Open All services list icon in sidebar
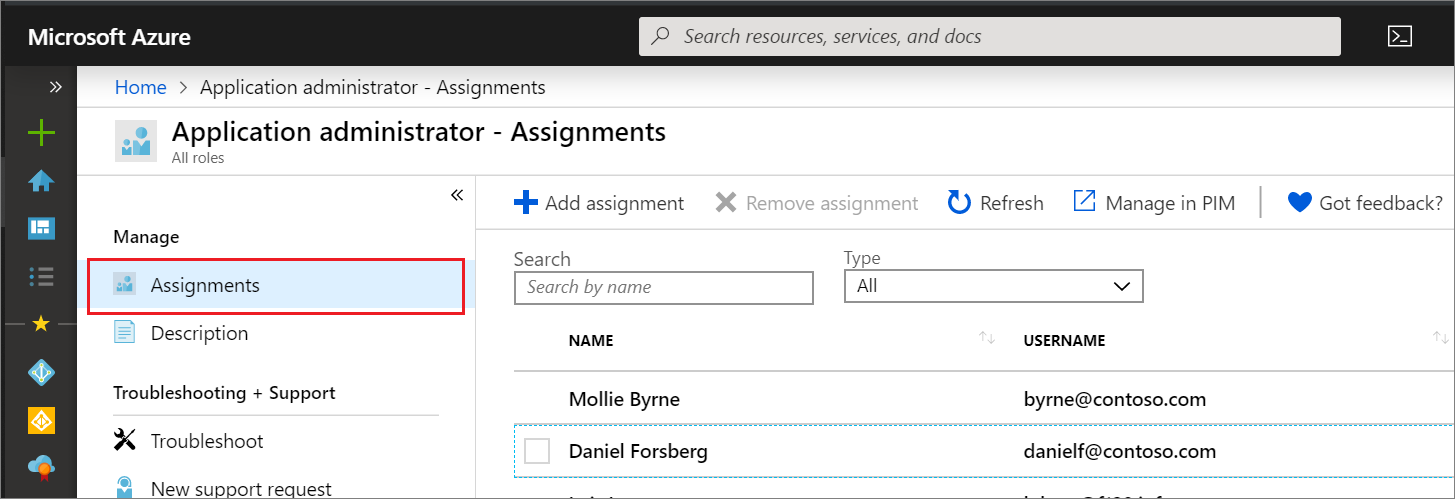Viewport: 1455px width, 499px height. (41, 276)
